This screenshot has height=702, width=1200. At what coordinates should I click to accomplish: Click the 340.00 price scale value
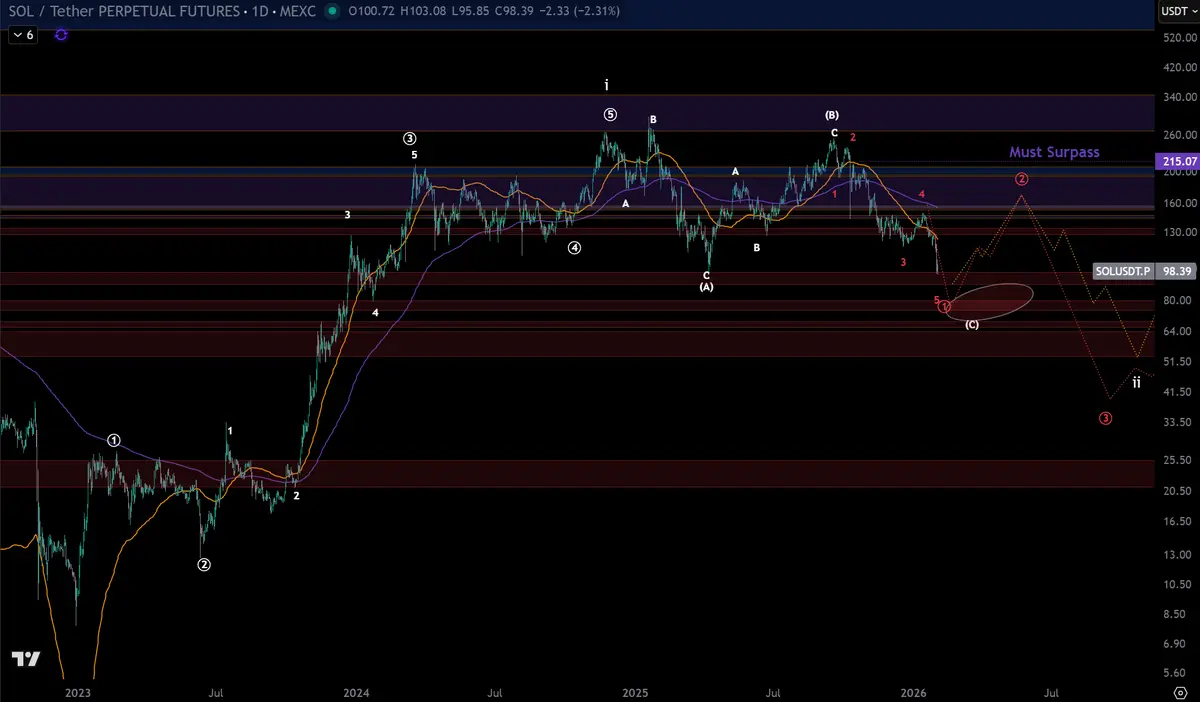(1178, 98)
